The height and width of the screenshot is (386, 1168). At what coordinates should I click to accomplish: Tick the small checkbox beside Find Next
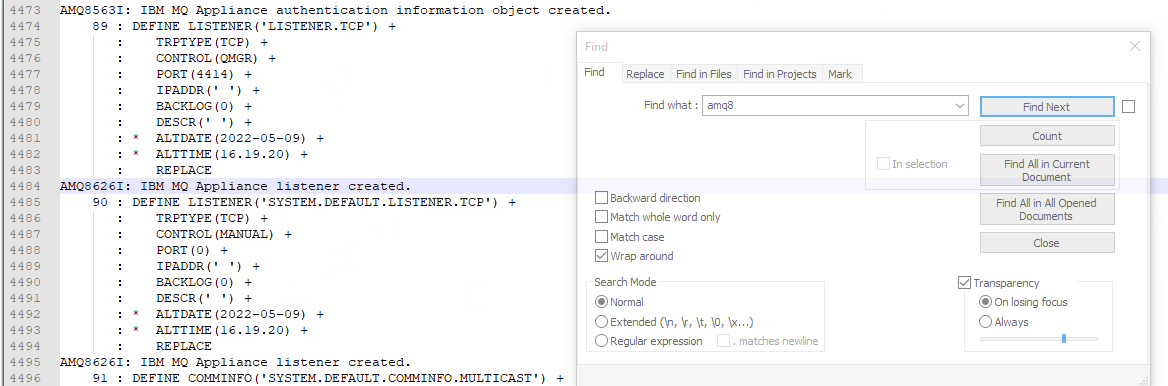point(1128,107)
